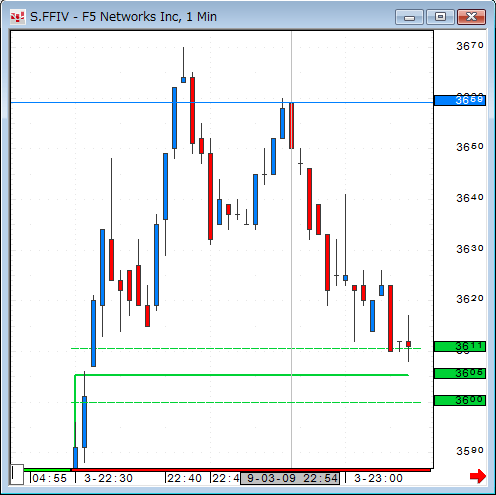Click the 3650 price scale value
This screenshot has height=495, width=496.
coord(470,147)
